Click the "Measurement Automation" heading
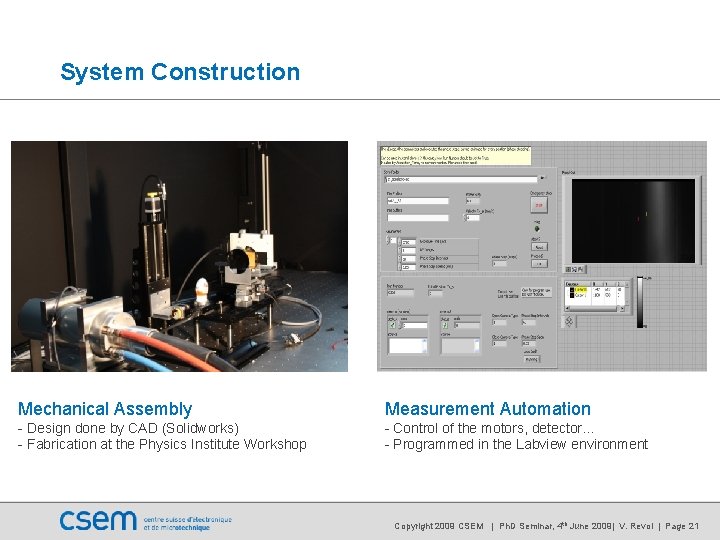The height and width of the screenshot is (540, 720). 488,409
